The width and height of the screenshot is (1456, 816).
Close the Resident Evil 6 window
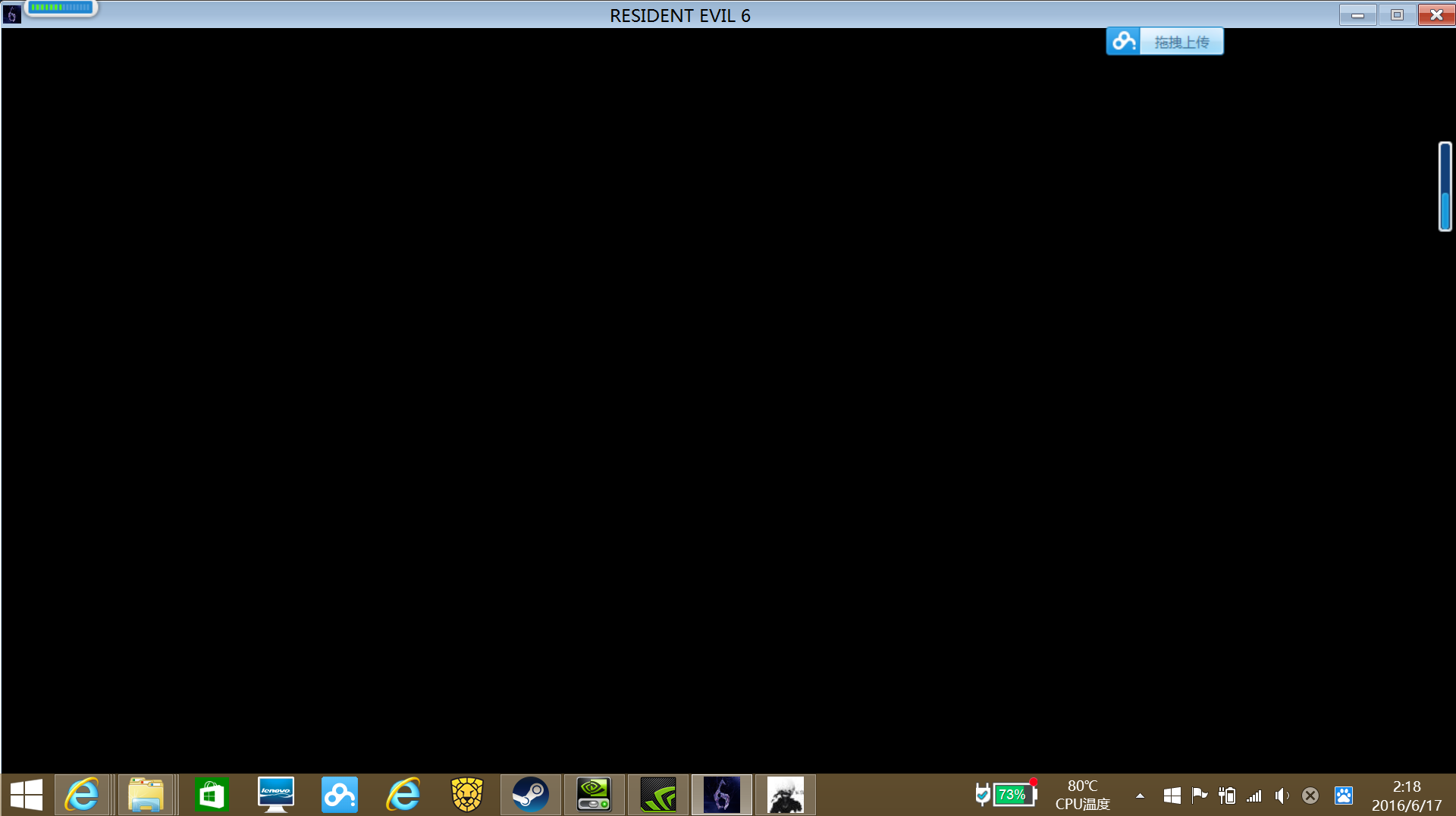pyautogui.click(x=1436, y=14)
